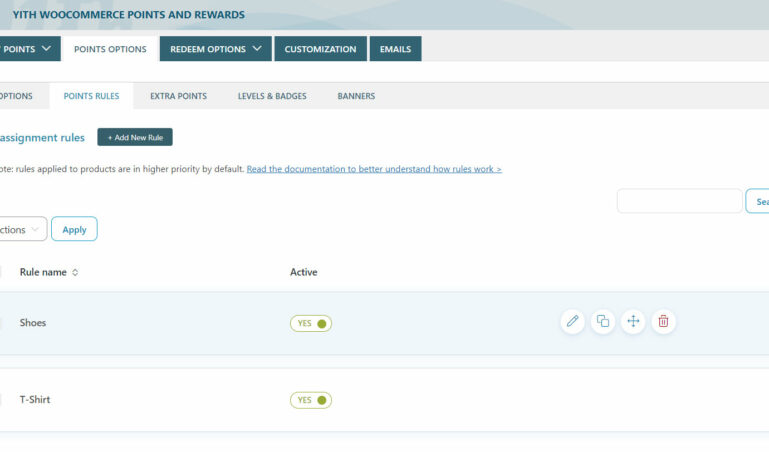Select the Shoes rule name
The image size is (769, 452).
[x=33, y=323]
